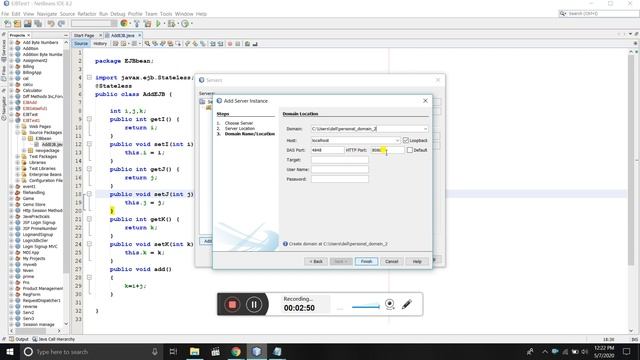Click the Password input field
The width and height of the screenshot is (640, 360).
coord(340,179)
